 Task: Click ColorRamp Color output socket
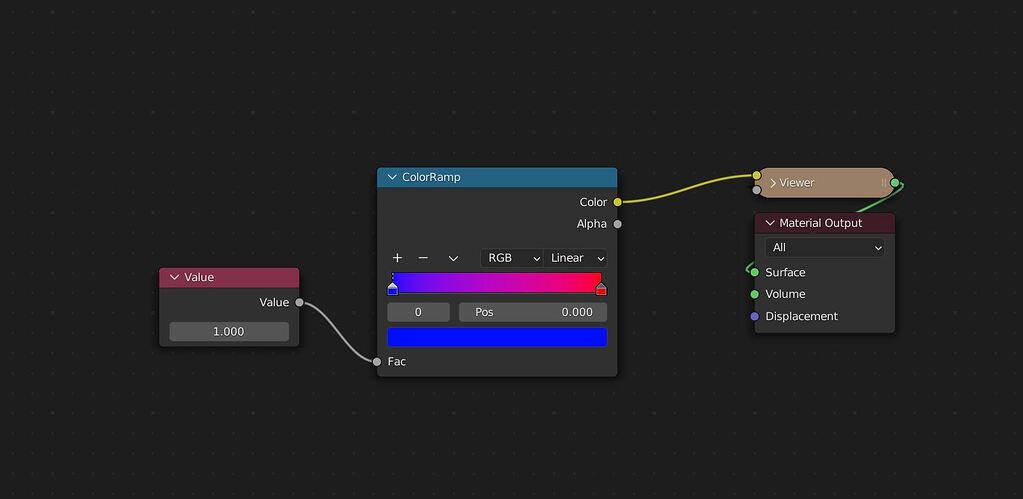(617, 202)
